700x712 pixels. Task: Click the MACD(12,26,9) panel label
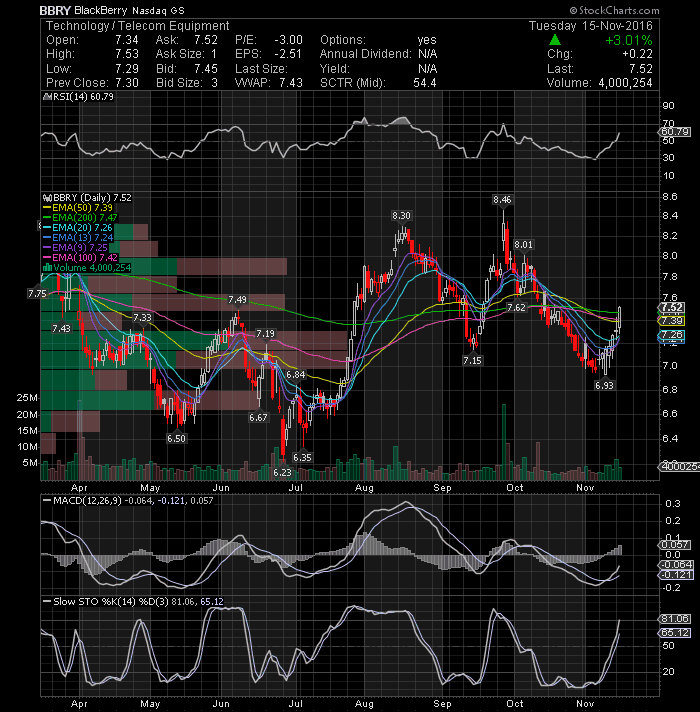pyautogui.click(x=87, y=500)
